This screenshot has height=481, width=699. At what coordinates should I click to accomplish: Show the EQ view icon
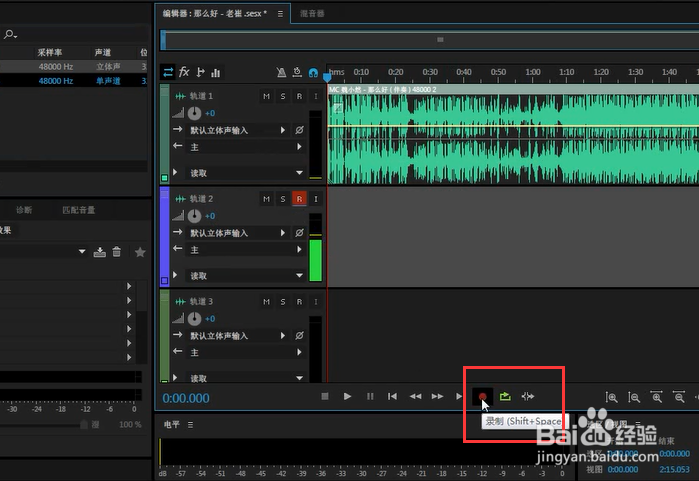point(216,72)
